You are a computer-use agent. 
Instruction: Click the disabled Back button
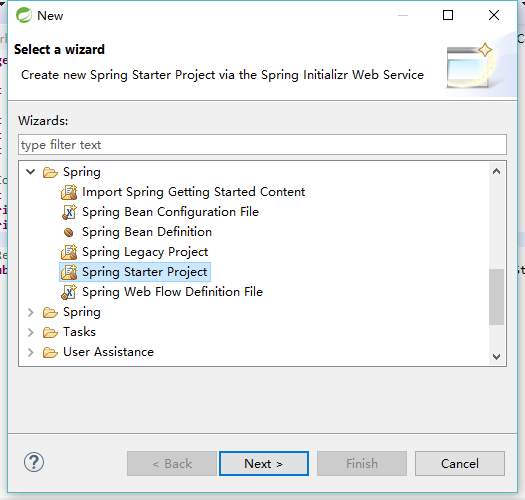[172, 463]
